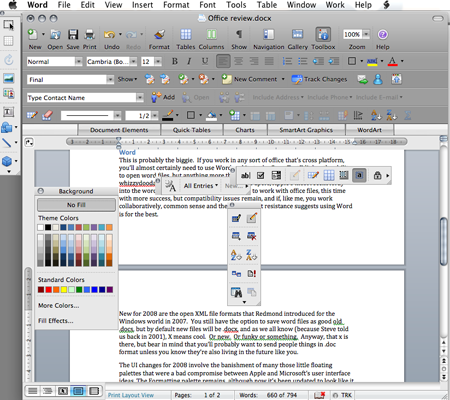
Task: Click the lock icon on the forms toolbar
Action: tap(377, 175)
